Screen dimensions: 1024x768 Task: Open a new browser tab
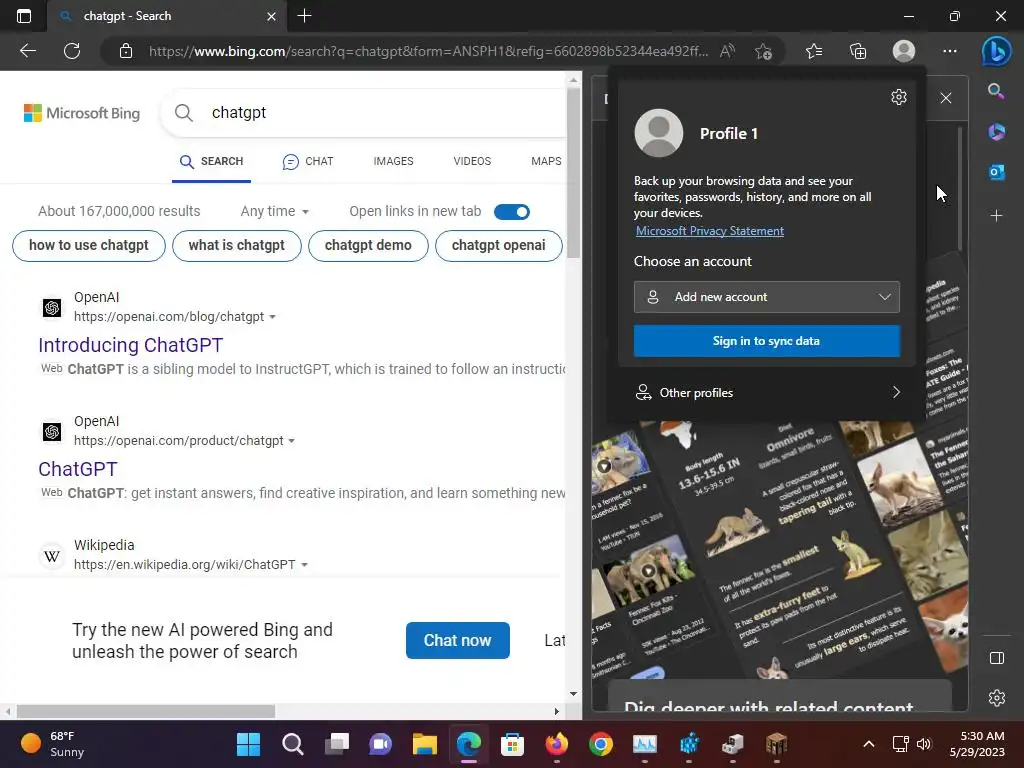coord(304,16)
